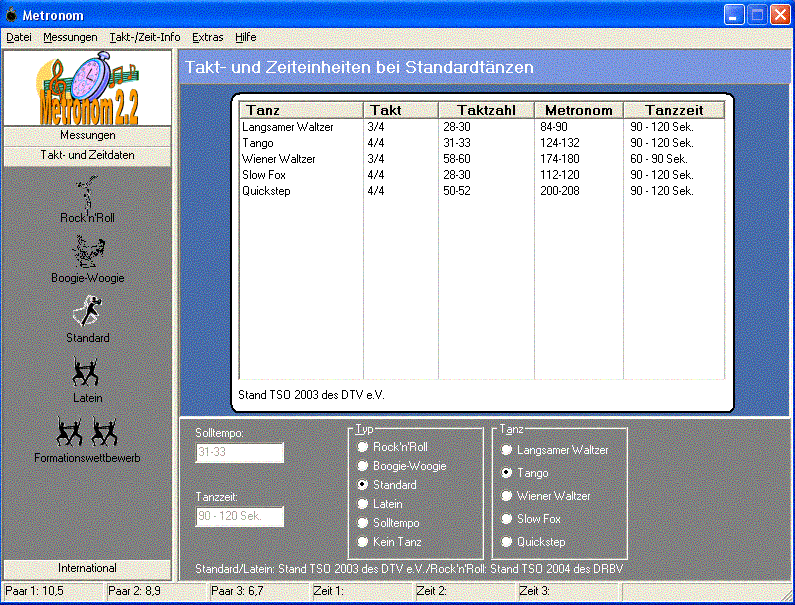
Task: Click the Zeit 2 status bar field
Action: [x=465, y=591]
